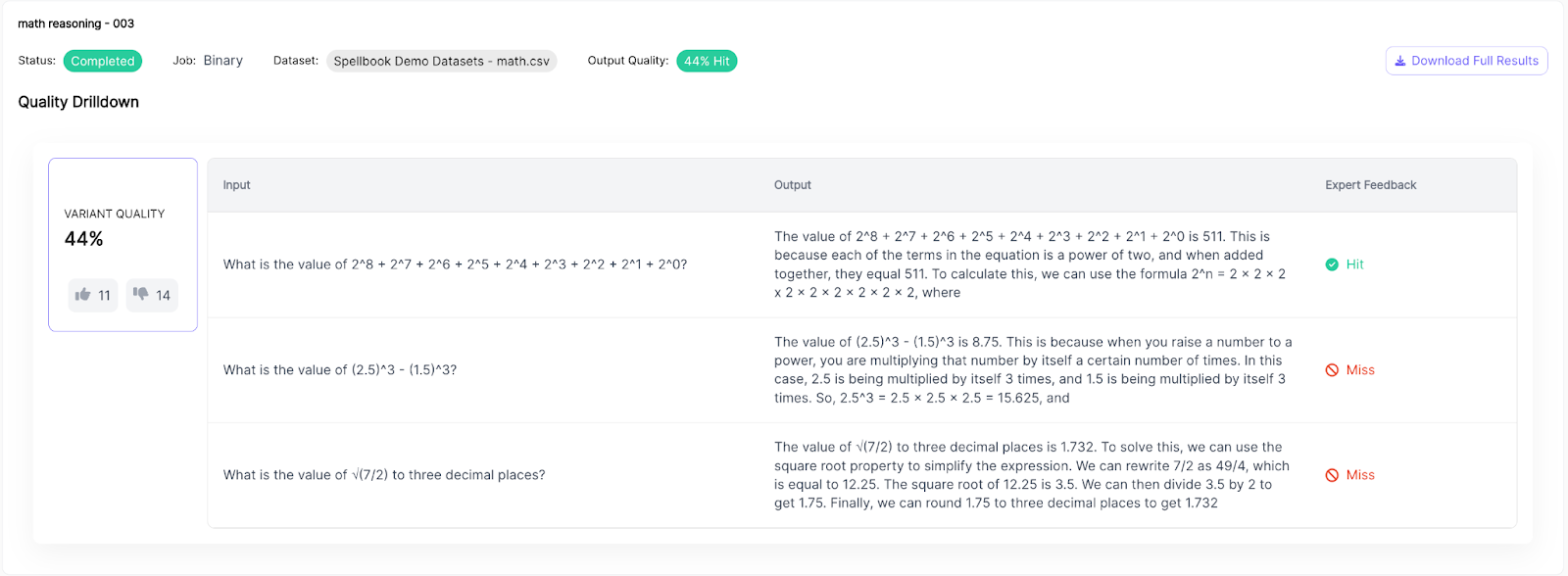
Task: Click the Binary job label
Action: [223, 61]
